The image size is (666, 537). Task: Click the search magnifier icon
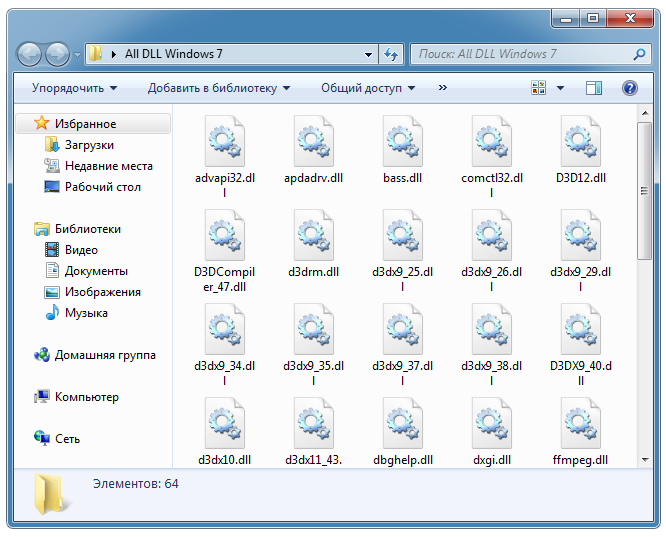pos(639,54)
